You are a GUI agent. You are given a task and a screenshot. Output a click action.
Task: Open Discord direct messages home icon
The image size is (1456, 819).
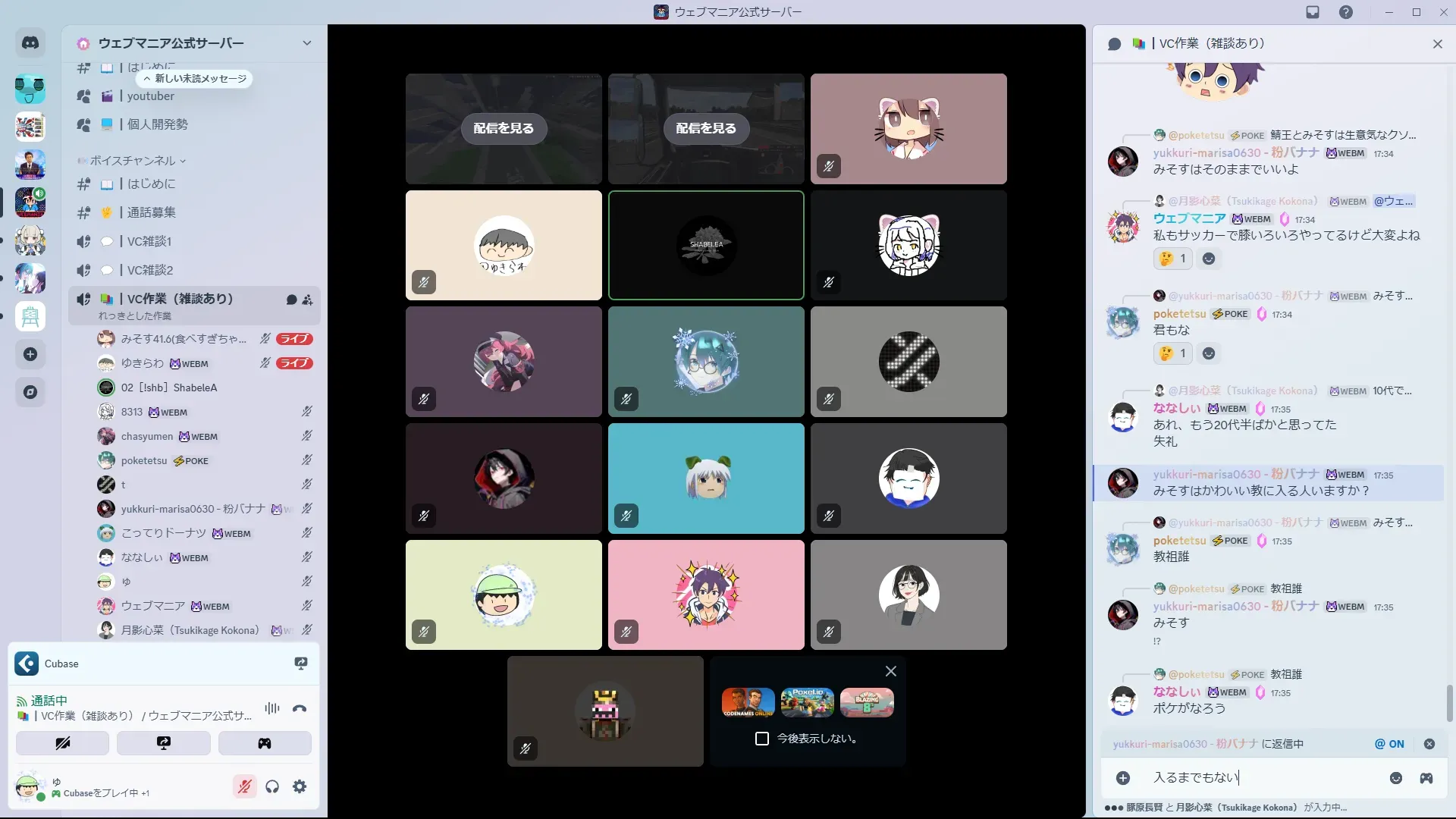click(x=30, y=43)
